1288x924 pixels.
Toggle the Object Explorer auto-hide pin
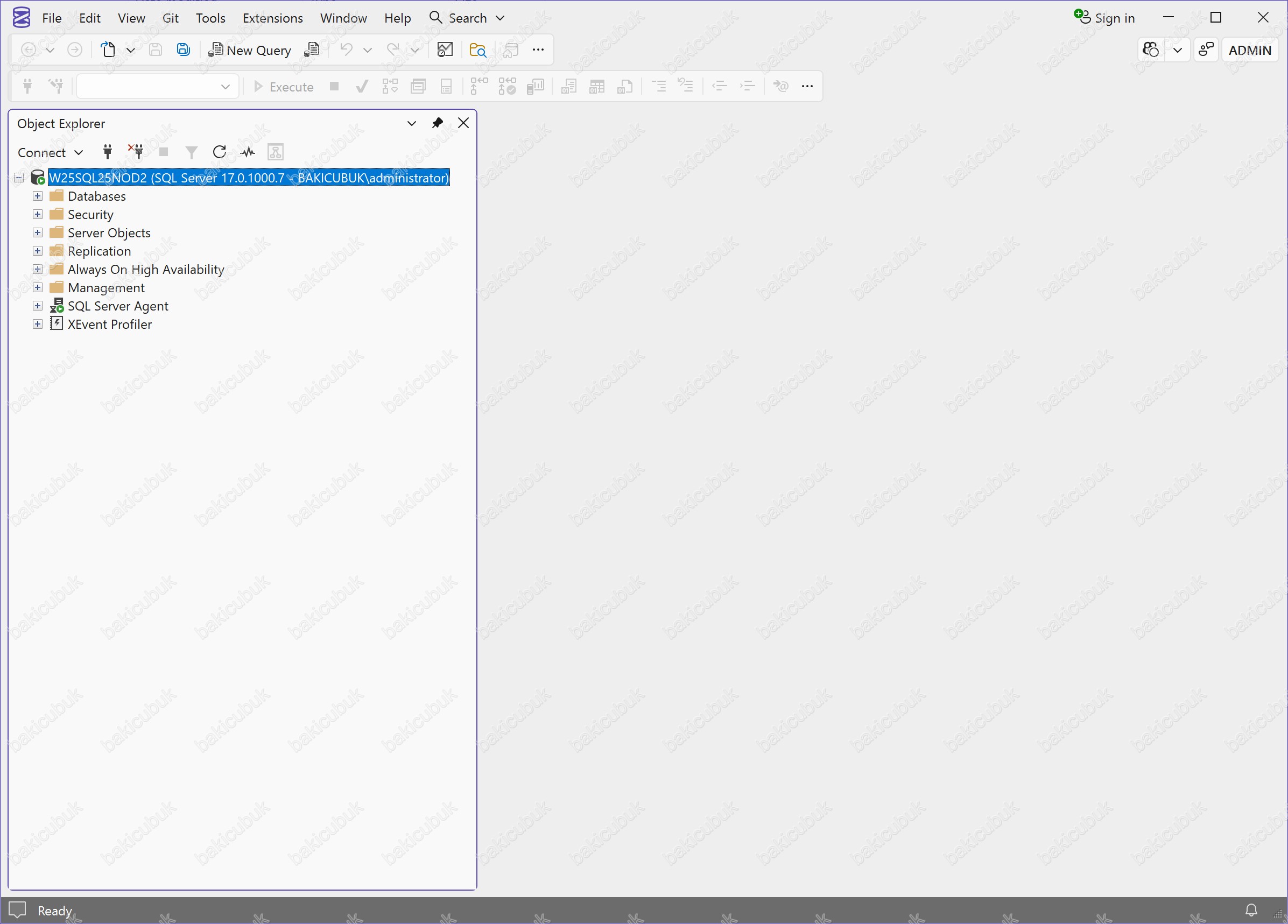pyautogui.click(x=437, y=123)
